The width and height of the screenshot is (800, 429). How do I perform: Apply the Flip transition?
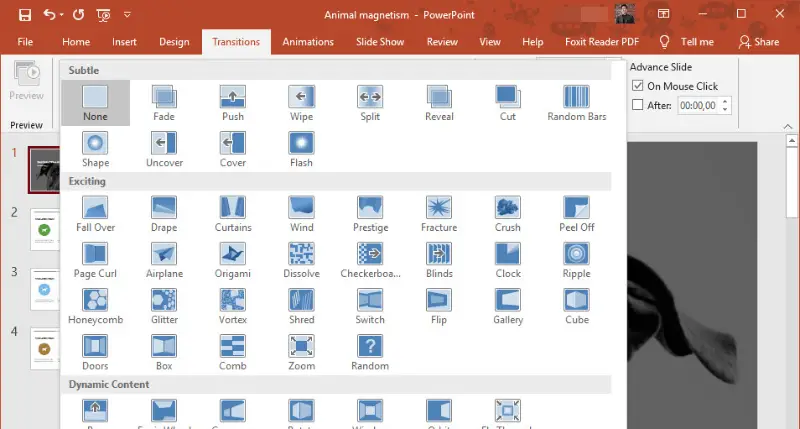click(x=439, y=307)
